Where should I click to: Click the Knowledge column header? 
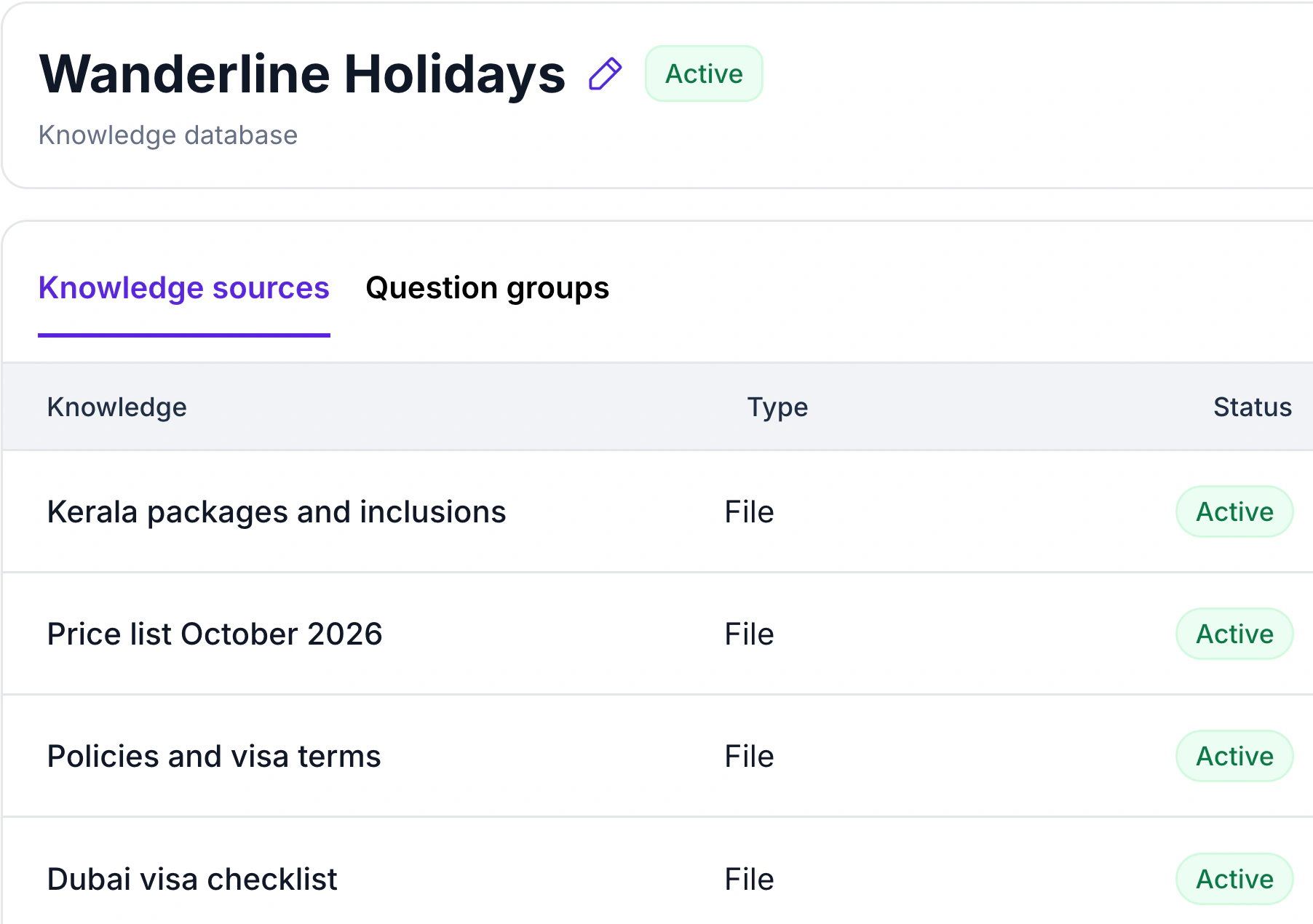(x=117, y=407)
